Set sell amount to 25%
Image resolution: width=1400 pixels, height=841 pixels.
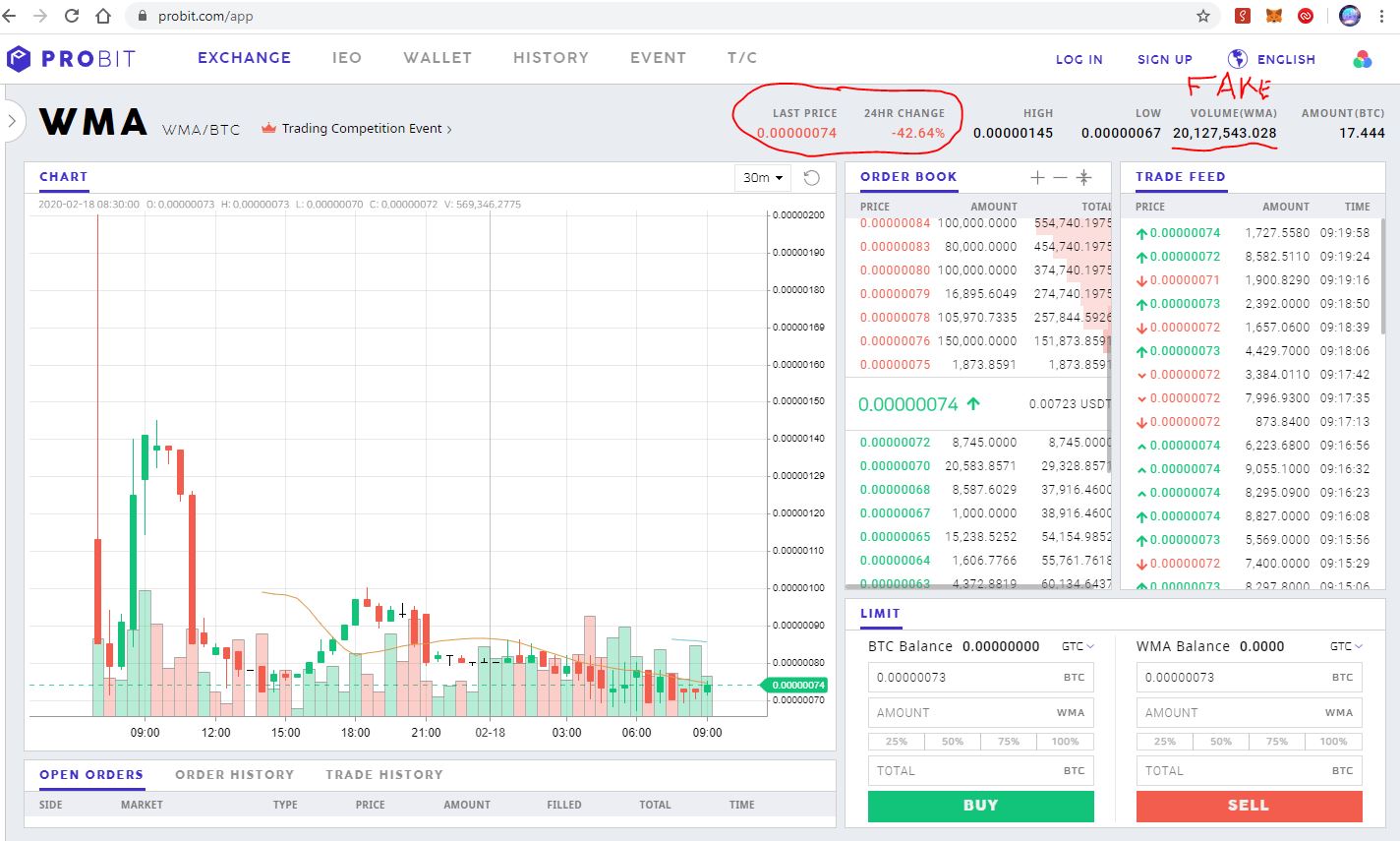pyautogui.click(x=1164, y=742)
